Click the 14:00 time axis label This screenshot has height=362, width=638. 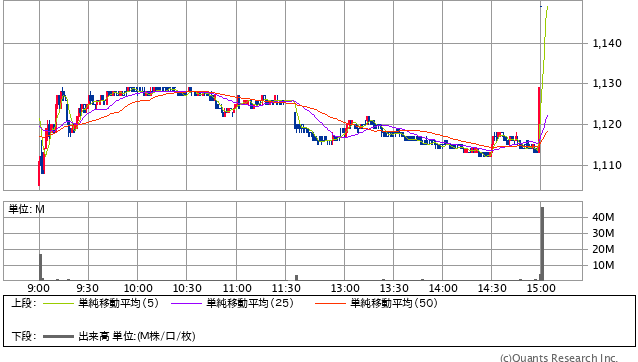443,288
